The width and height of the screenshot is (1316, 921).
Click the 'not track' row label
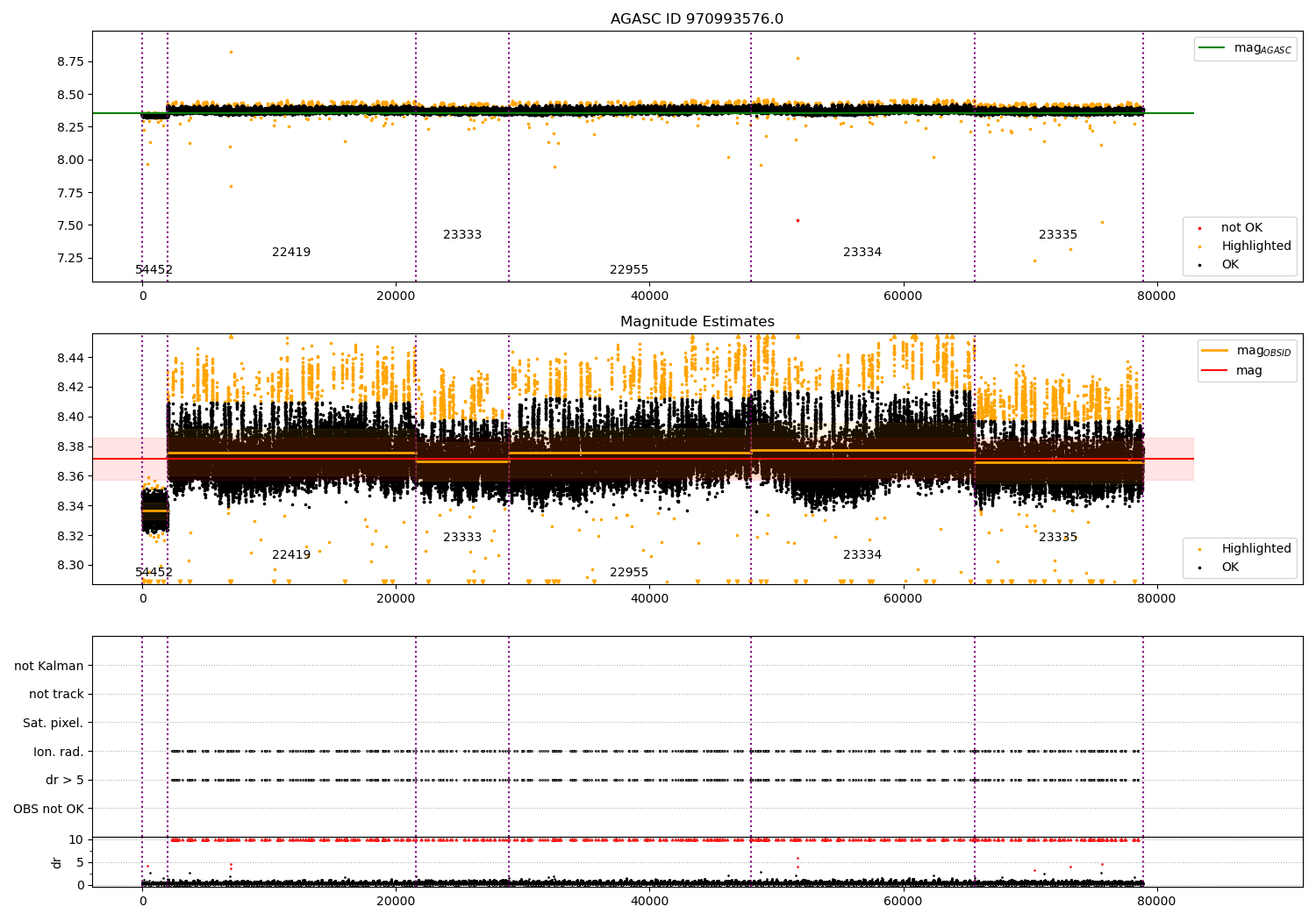tap(56, 695)
